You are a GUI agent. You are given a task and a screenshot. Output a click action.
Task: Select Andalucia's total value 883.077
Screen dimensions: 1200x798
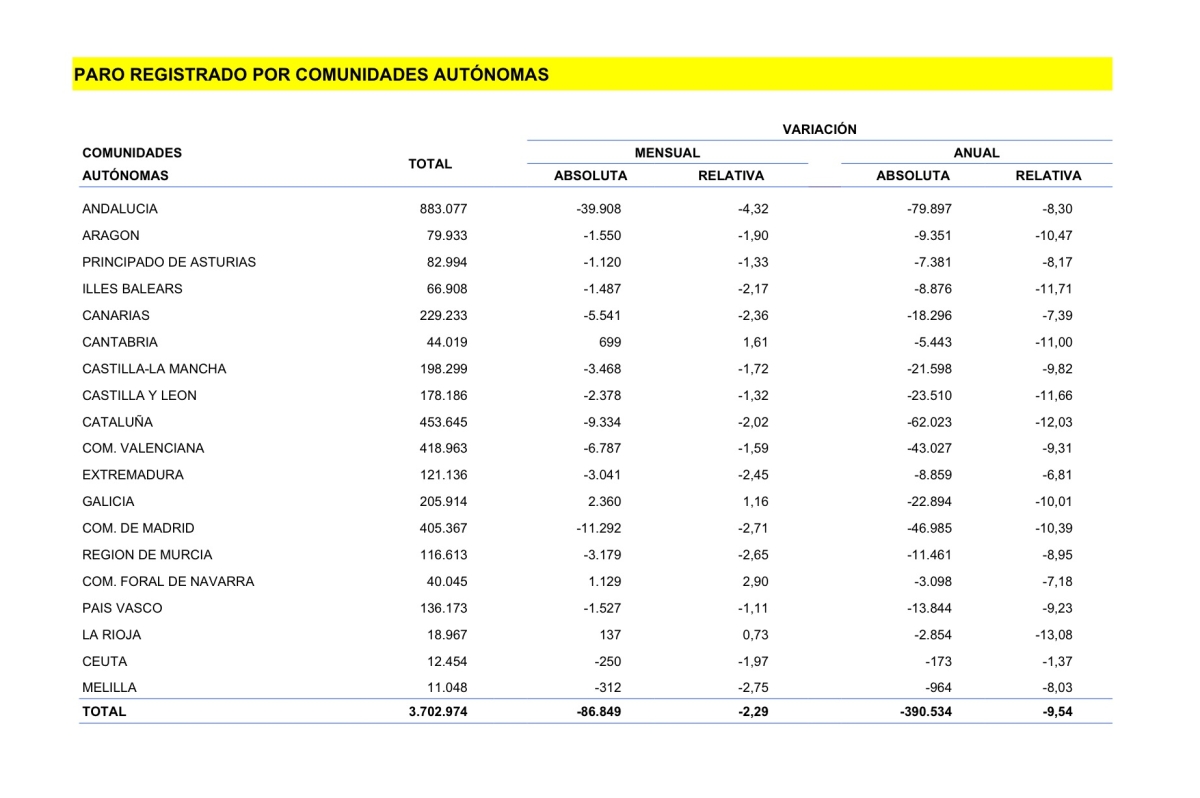pos(443,209)
